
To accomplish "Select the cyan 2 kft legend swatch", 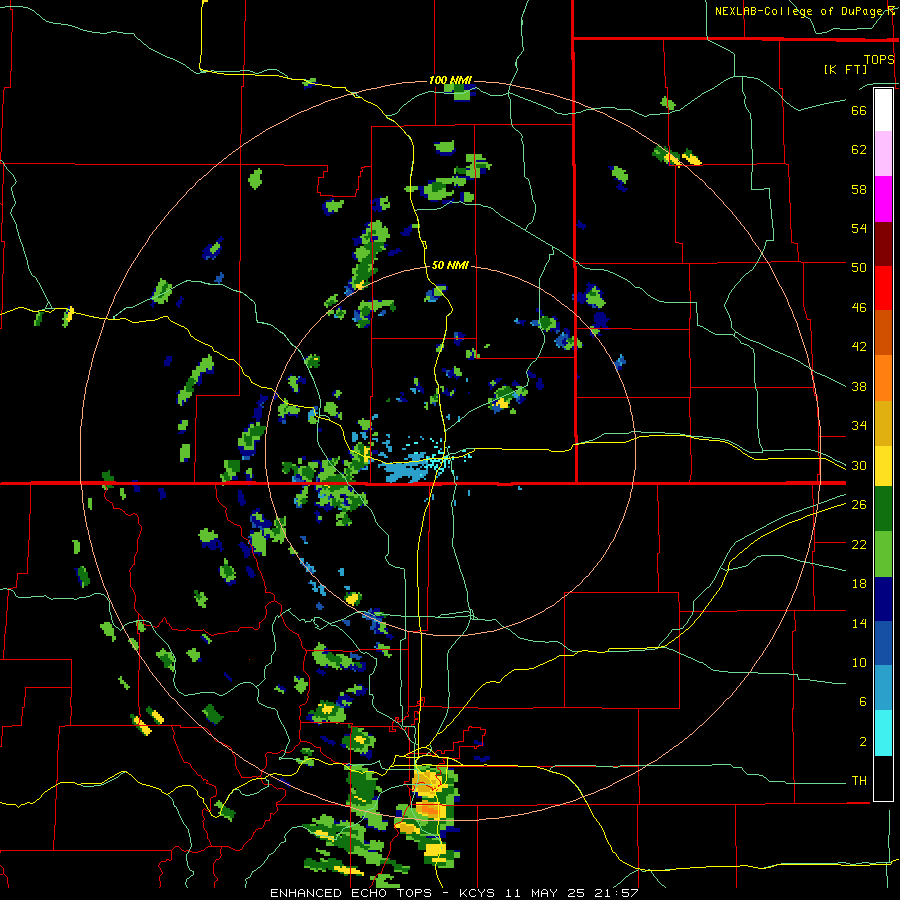I will pyautogui.click(x=883, y=733).
